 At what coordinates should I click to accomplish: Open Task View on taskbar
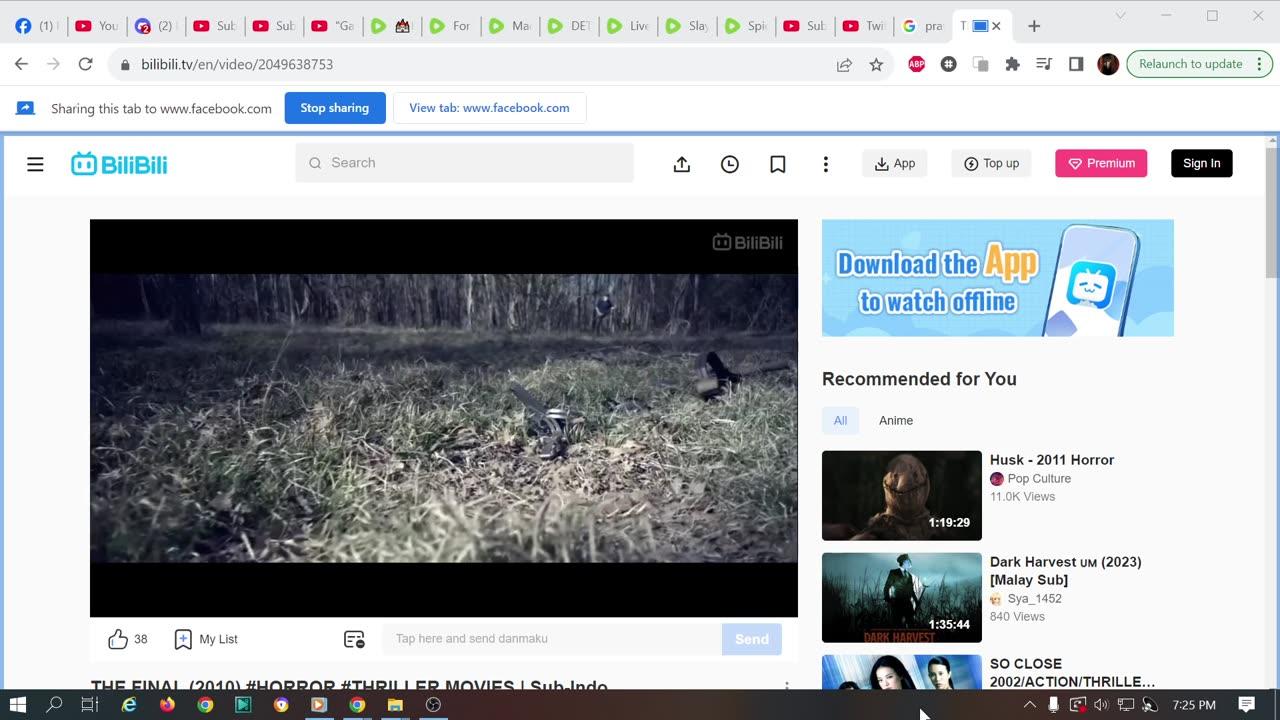[90, 705]
